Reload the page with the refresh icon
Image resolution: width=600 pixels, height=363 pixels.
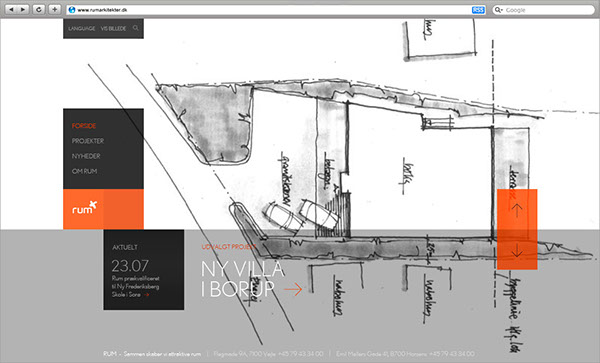pos(39,9)
